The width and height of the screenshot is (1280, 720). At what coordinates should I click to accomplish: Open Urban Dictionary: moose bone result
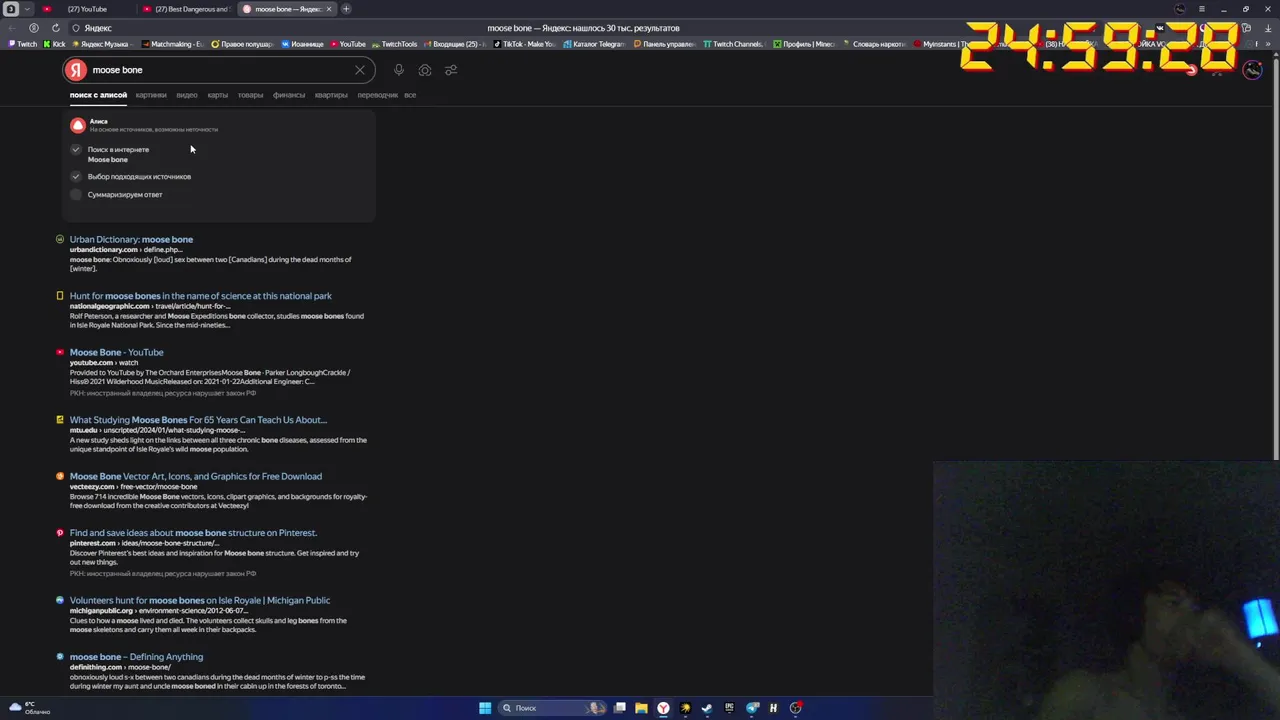click(x=131, y=239)
